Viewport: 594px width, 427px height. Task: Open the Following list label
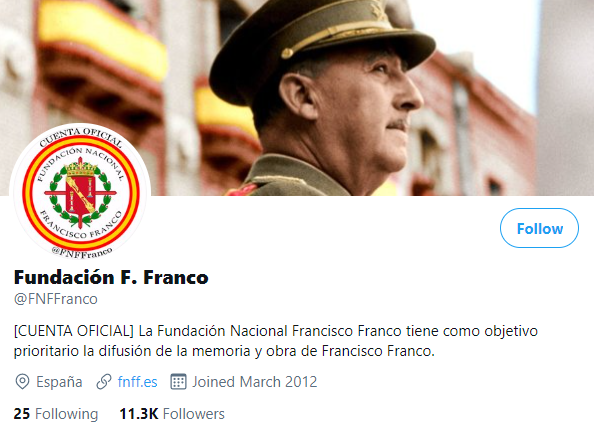pos(67,414)
